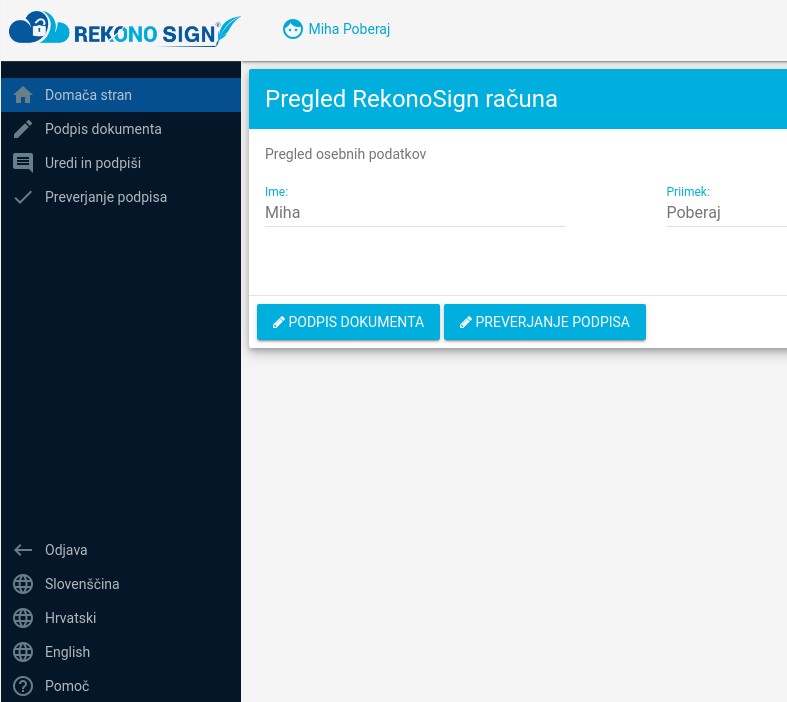The height and width of the screenshot is (702, 787).
Task: Open Pomoč help item
Action: tap(121, 686)
